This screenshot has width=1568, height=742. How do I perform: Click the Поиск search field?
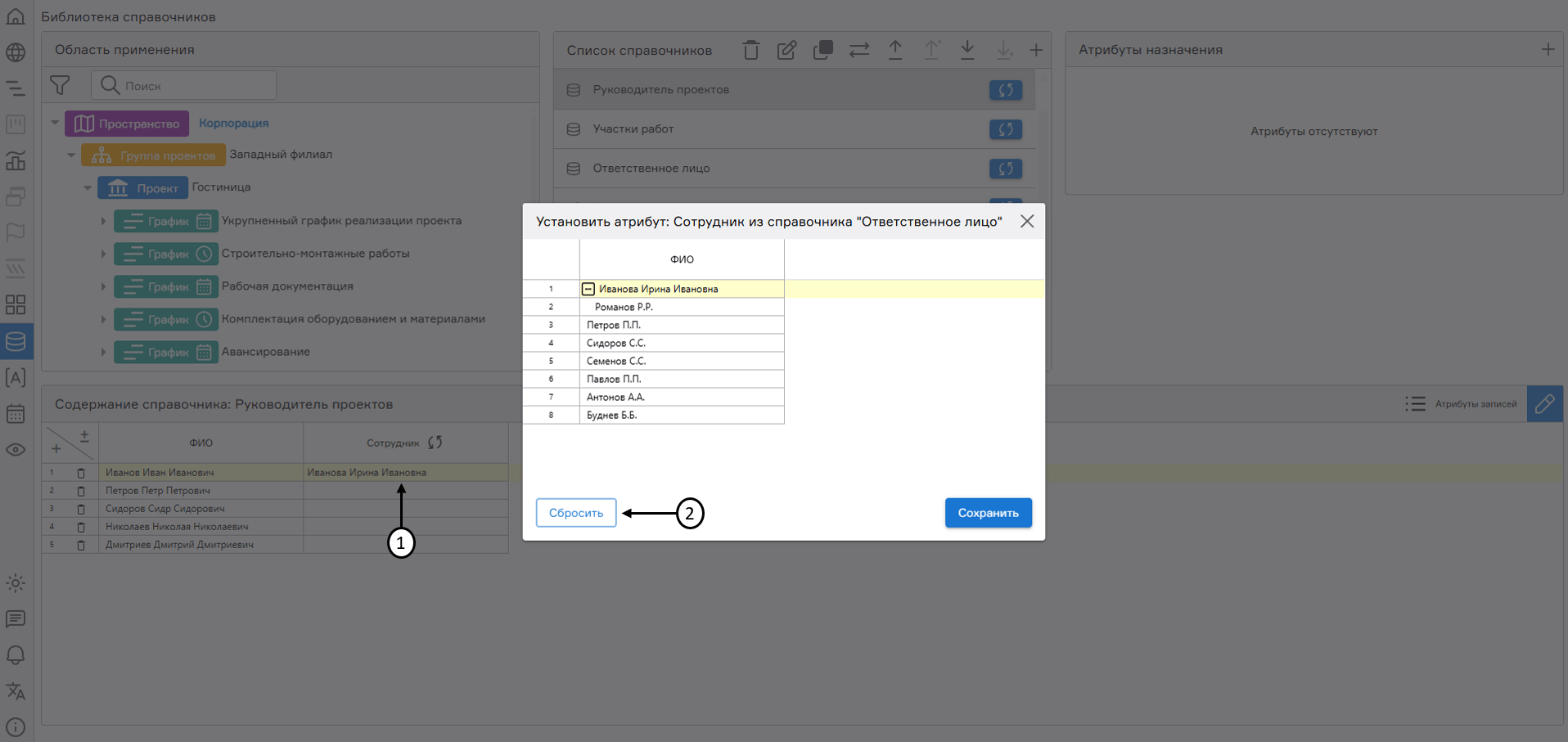tap(183, 85)
